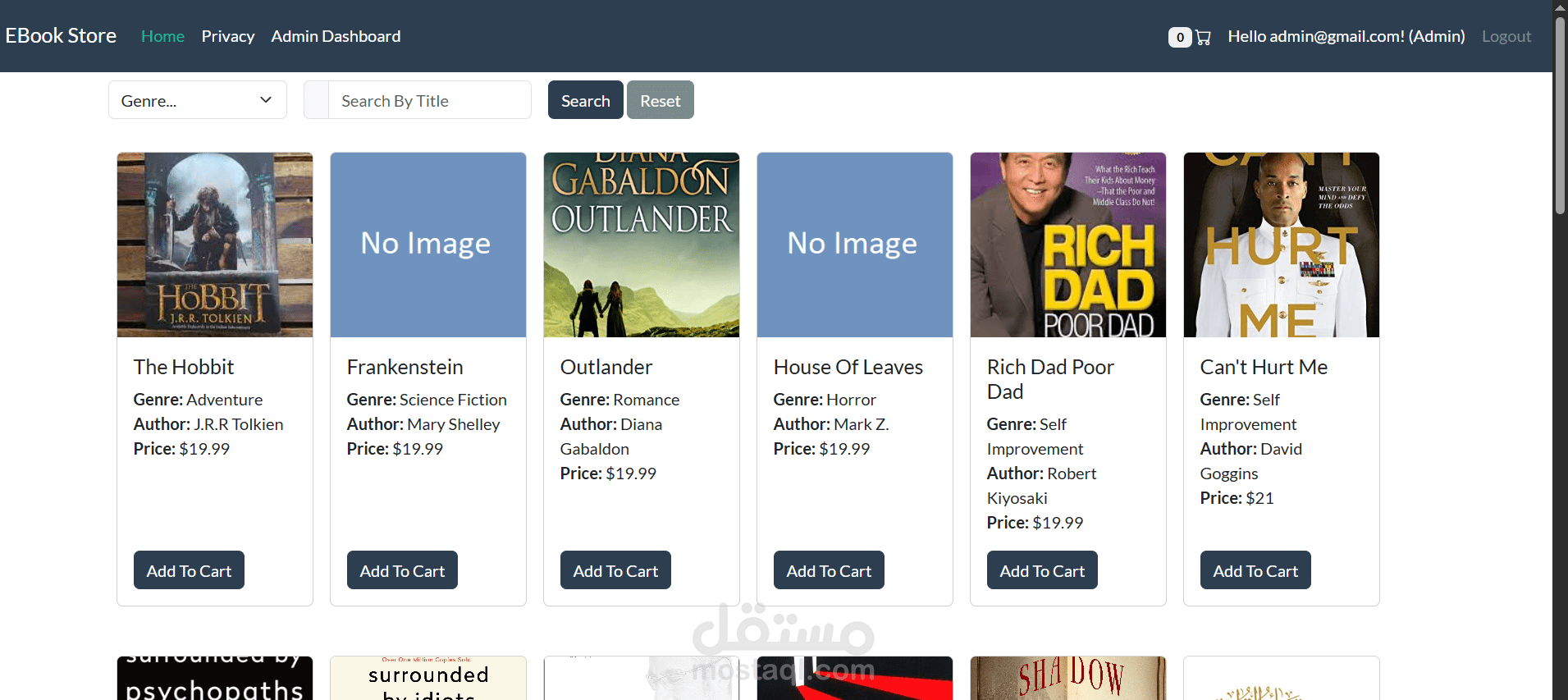Click the cart item count badge
Viewport: 1568px width, 700px height.
[x=1180, y=37]
